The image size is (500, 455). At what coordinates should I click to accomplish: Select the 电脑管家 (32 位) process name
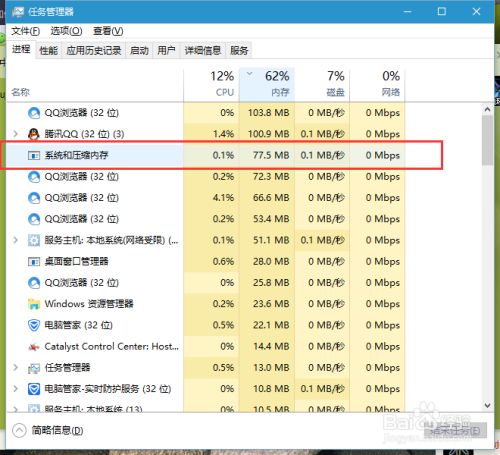point(79,325)
